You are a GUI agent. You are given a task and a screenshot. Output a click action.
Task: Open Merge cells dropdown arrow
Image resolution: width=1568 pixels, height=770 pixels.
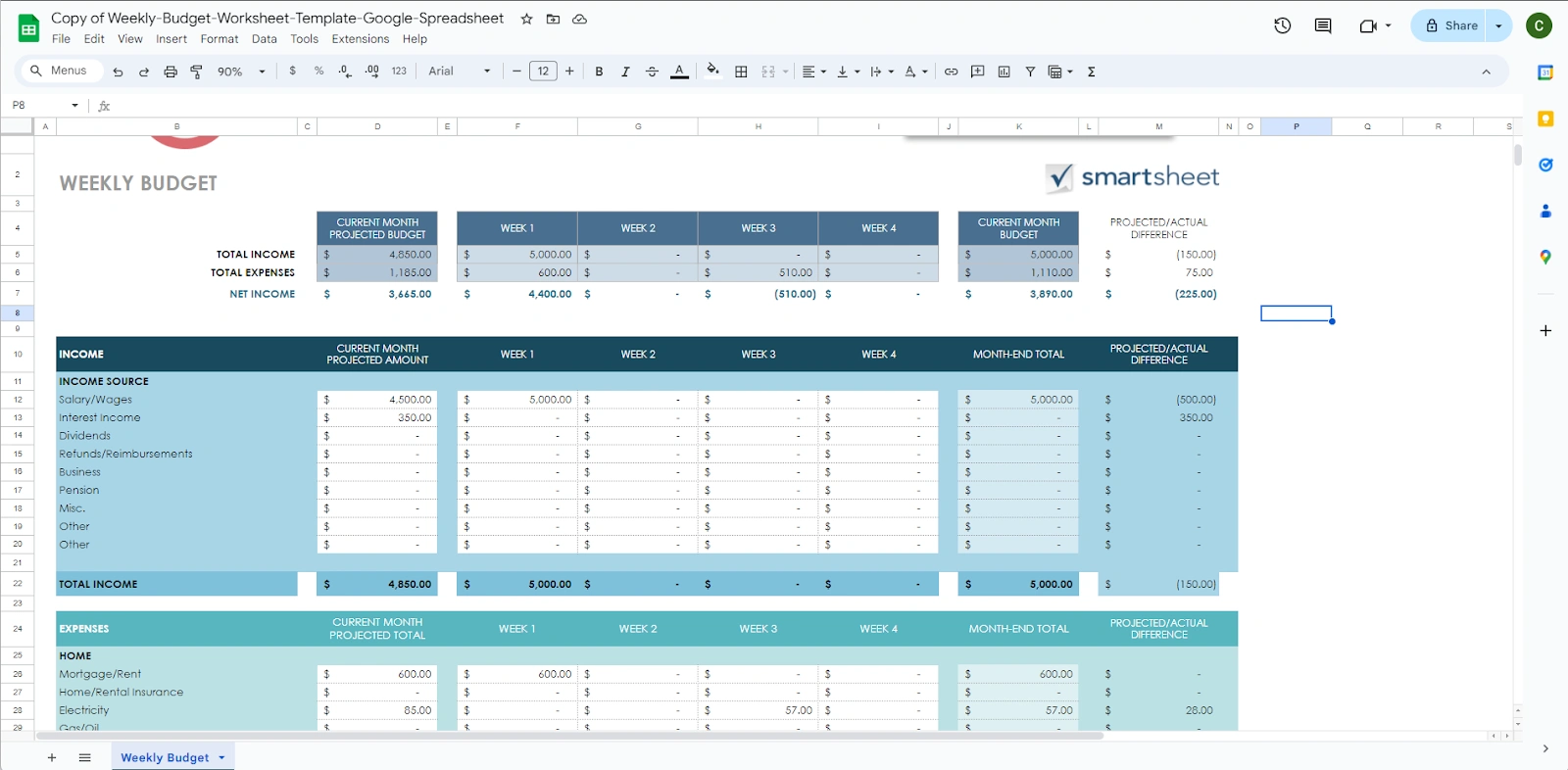[x=785, y=72]
